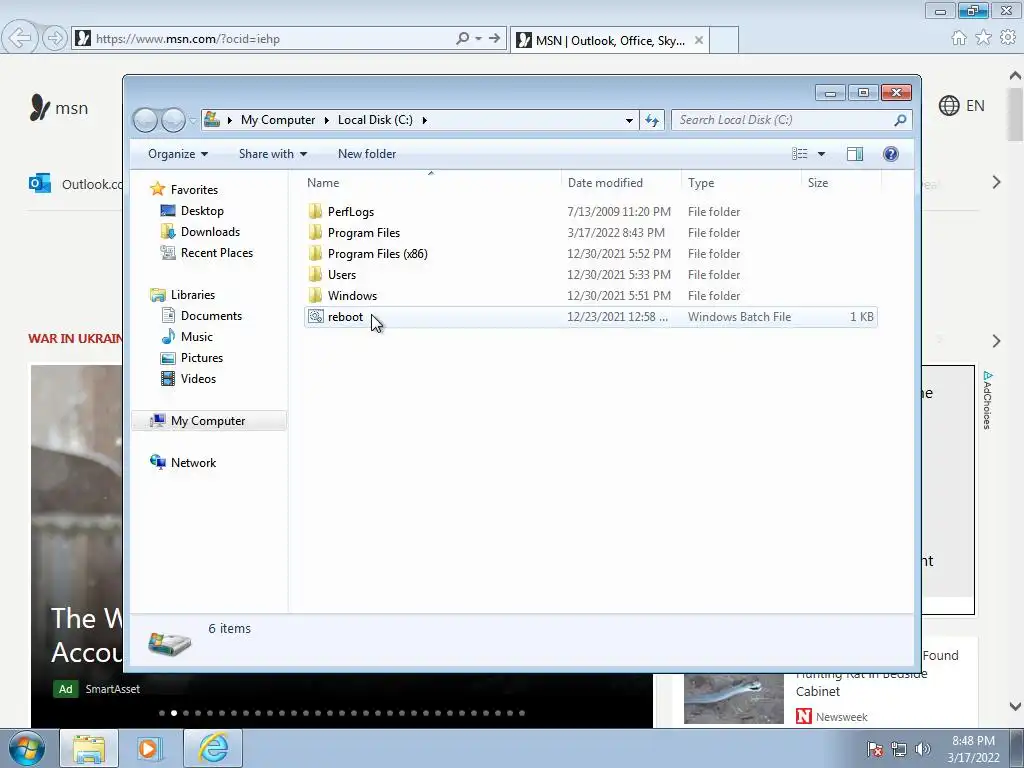Open a new blank browser tab
The width and height of the screenshot is (1024, 768).
pos(724,40)
